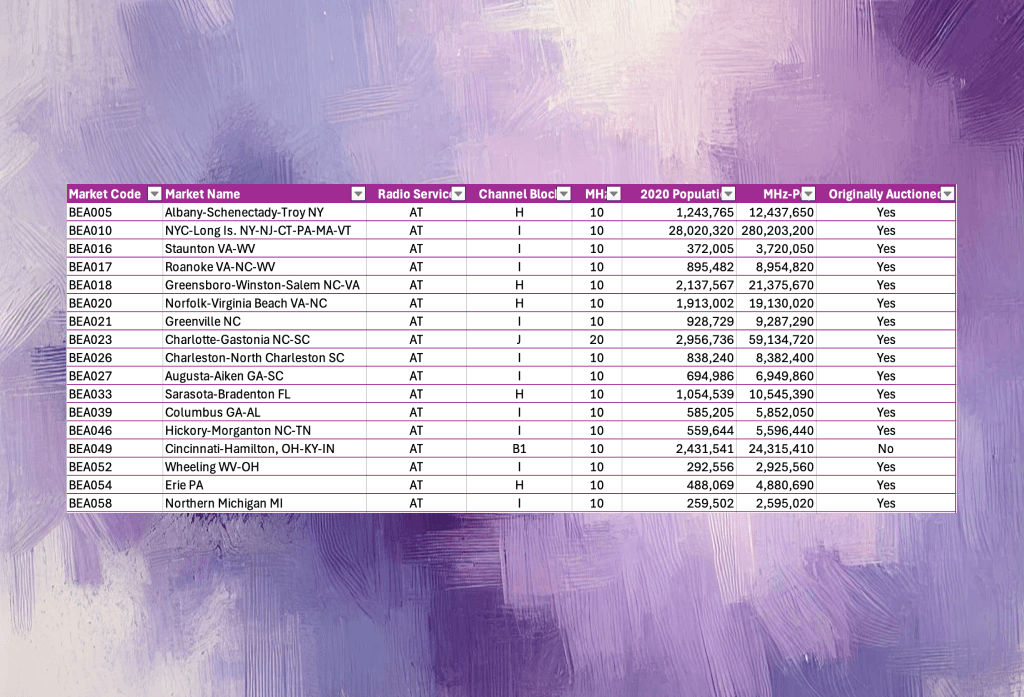Image resolution: width=1024 pixels, height=697 pixels.
Task: Select the 59,134,720 MHz-Pop cell
Action: 780,339
